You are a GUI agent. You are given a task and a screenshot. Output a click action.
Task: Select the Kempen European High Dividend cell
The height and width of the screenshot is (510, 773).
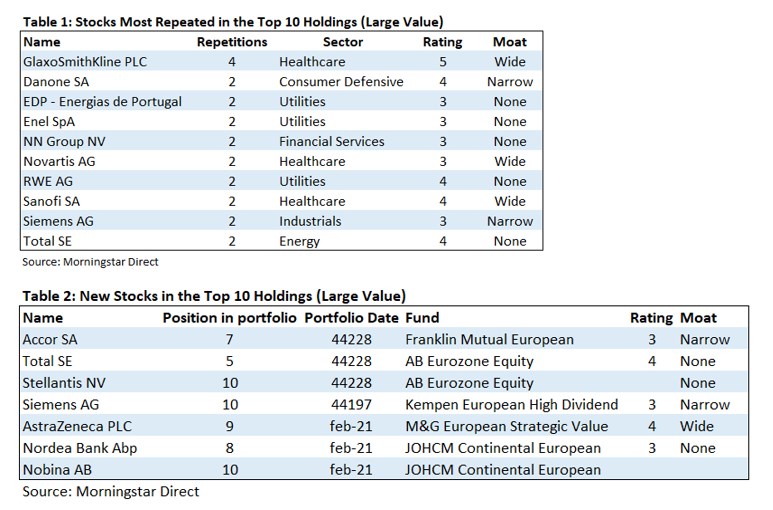[511, 405]
